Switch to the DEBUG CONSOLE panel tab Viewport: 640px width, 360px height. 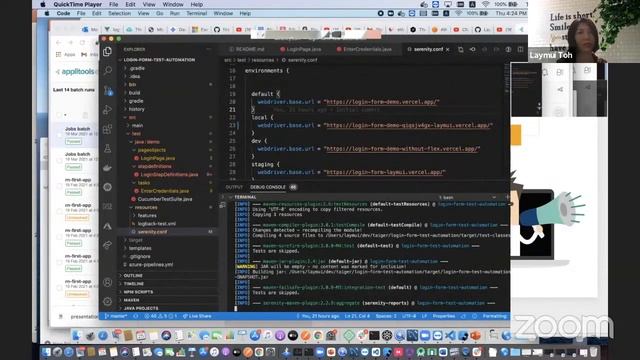(268, 187)
